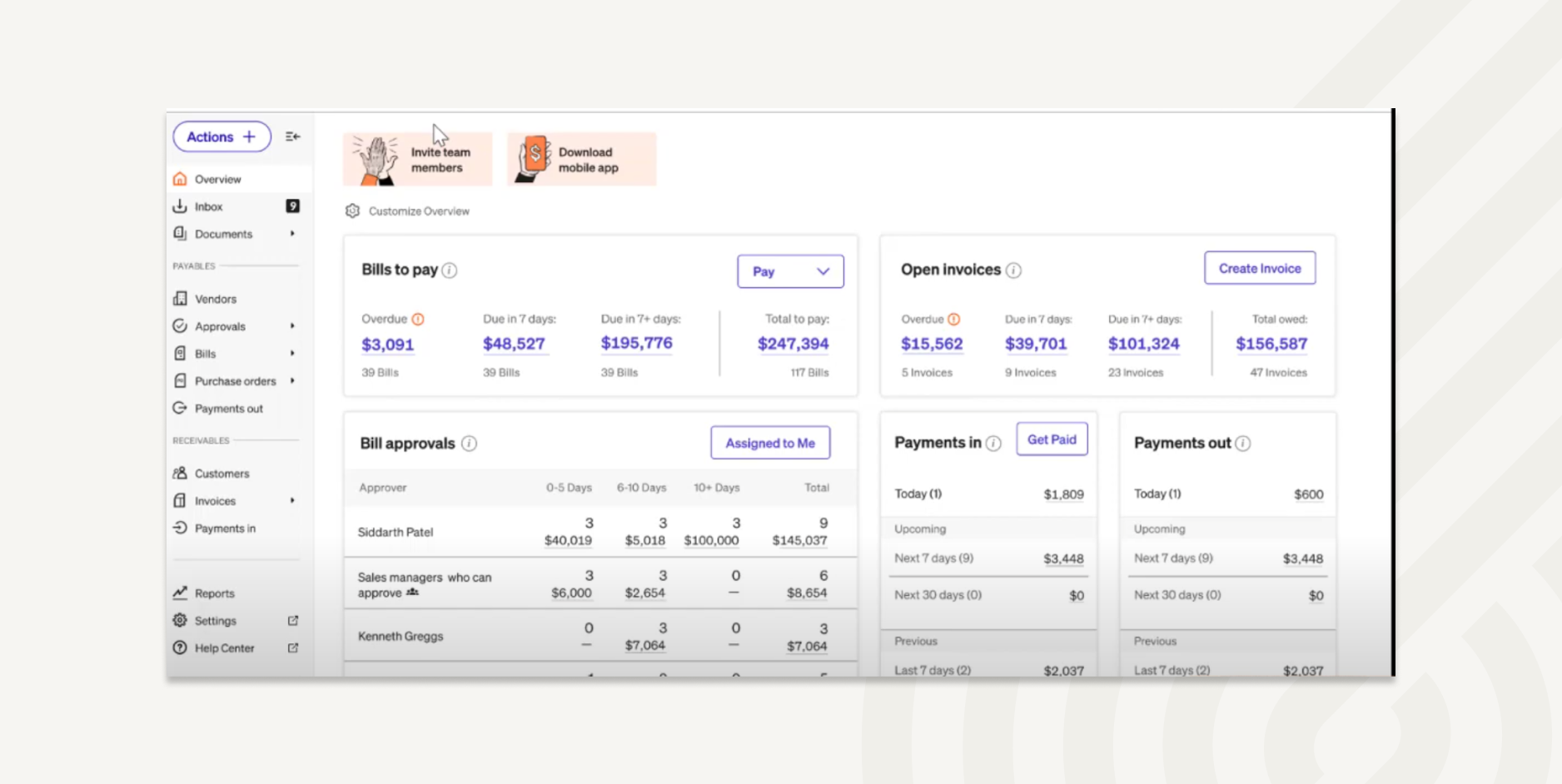
Task: Click the Settings gear icon in sidebar
Action: pyautogui.click(x=180, y=620)
